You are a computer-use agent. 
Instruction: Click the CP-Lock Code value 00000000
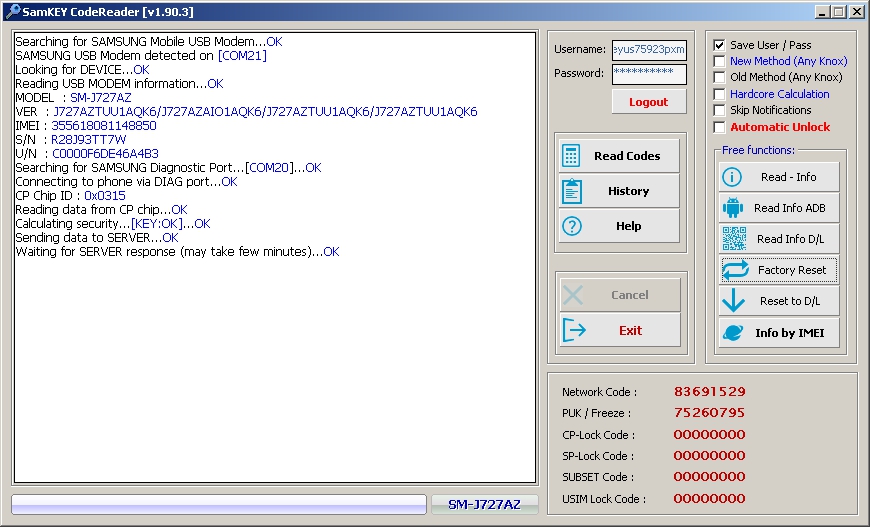point(710,434)
